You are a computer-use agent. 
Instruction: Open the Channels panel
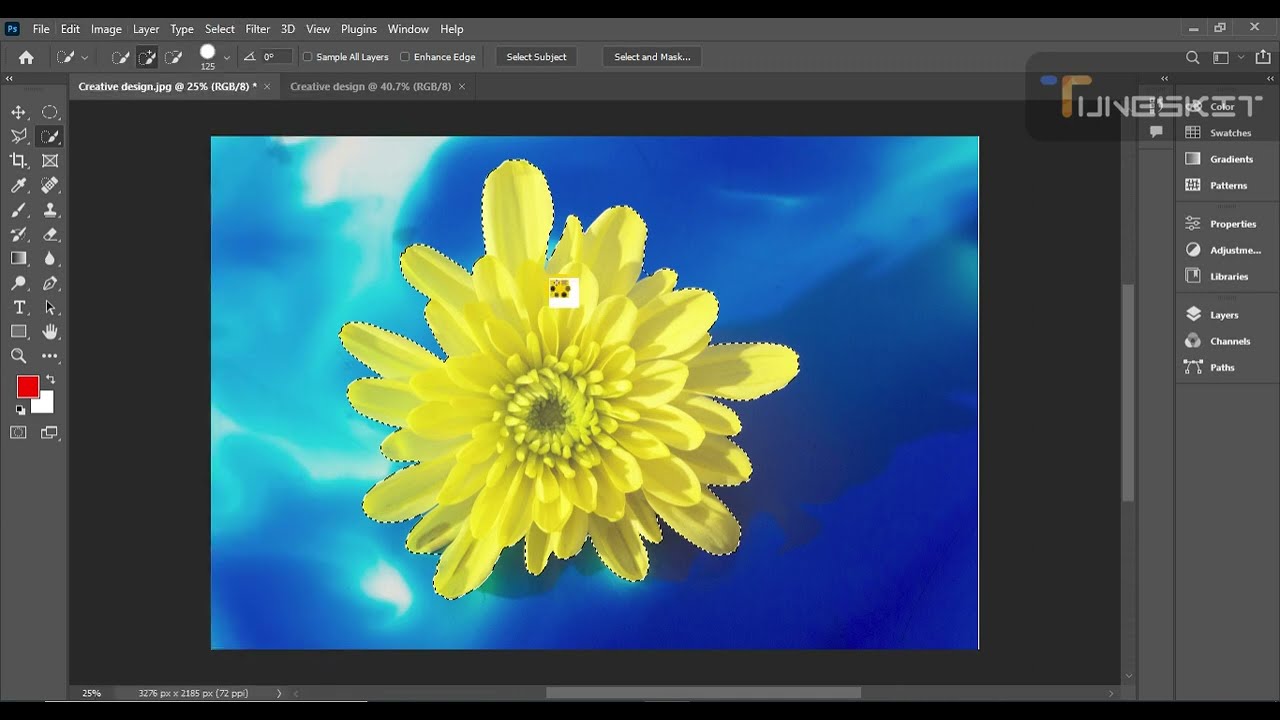(1218, 341)
